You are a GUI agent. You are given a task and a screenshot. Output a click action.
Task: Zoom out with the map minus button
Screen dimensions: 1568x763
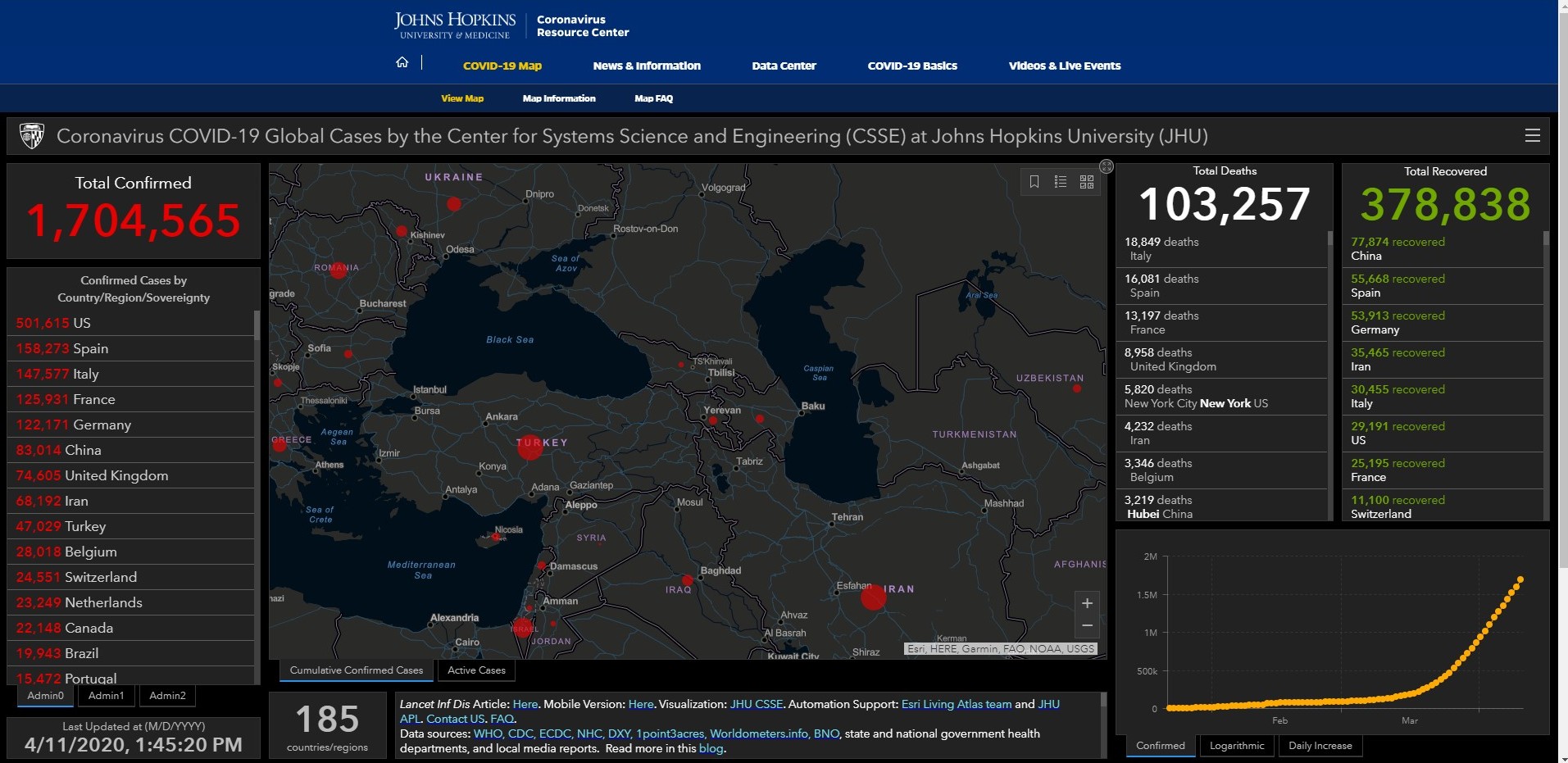pos(1087,626)
